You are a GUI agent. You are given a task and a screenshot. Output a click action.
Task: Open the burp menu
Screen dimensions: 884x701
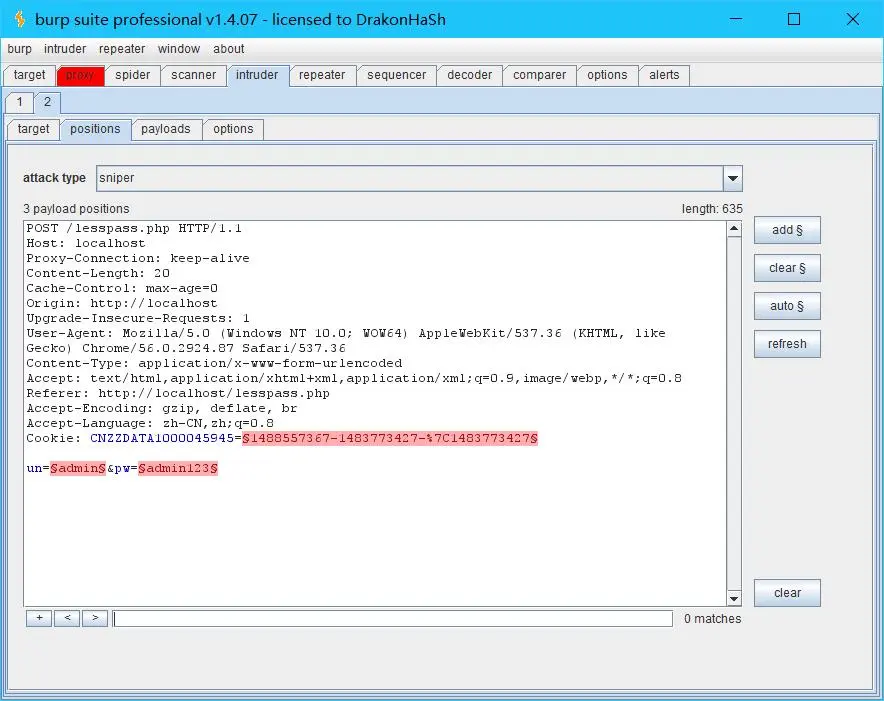pyautogui.click(x=19, y=49)
